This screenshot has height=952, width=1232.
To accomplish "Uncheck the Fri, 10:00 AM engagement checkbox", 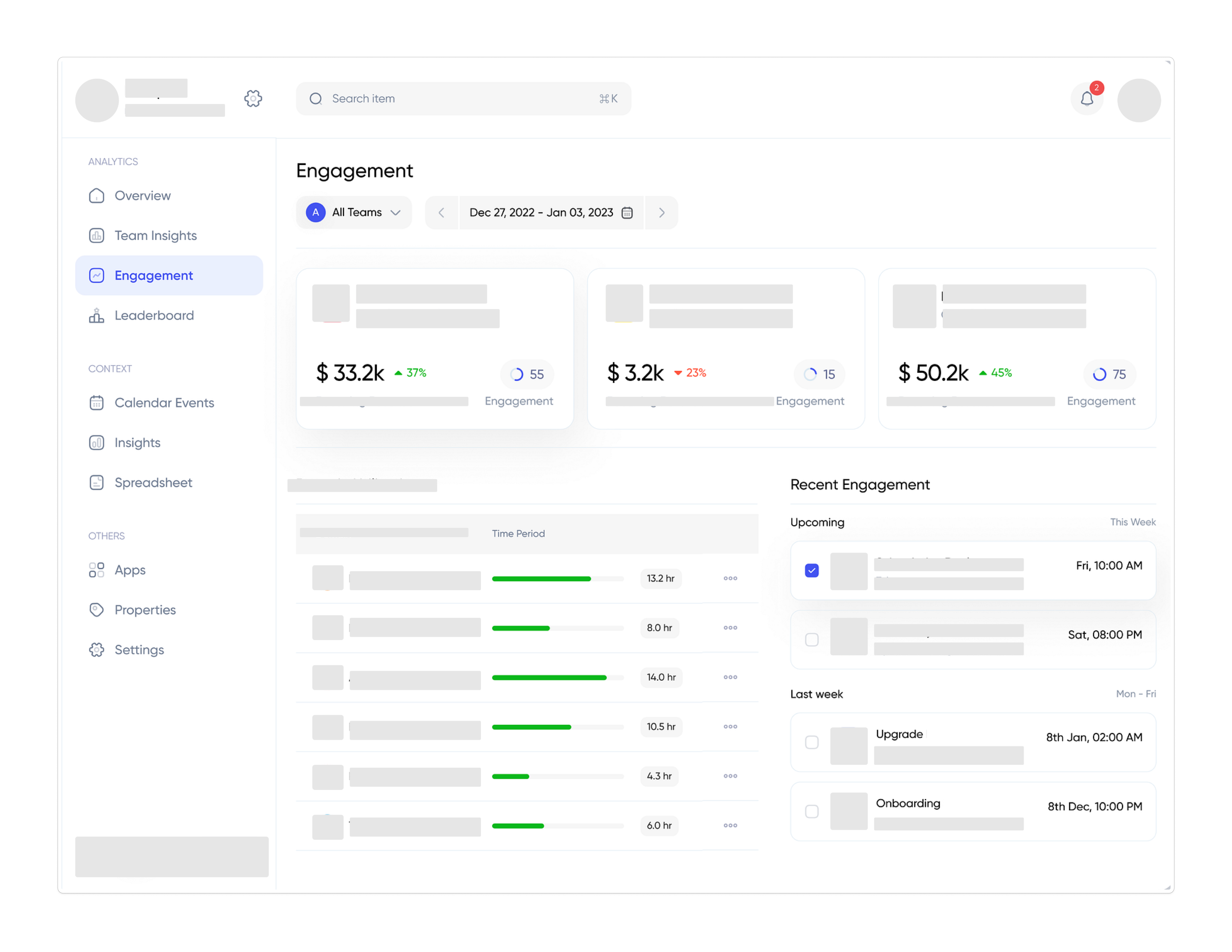I will 812,571.
